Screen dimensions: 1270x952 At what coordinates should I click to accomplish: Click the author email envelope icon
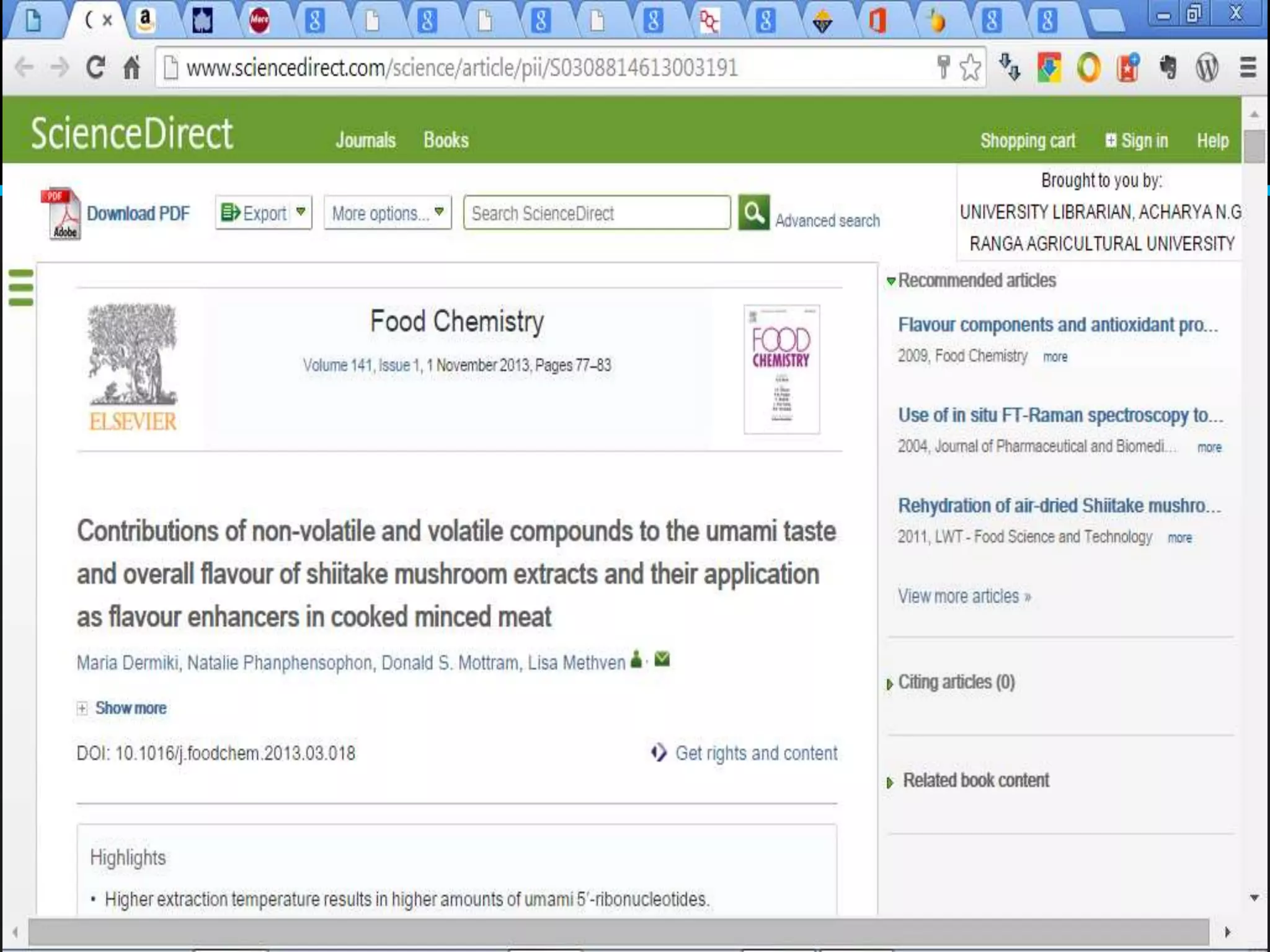pos(662,659)
